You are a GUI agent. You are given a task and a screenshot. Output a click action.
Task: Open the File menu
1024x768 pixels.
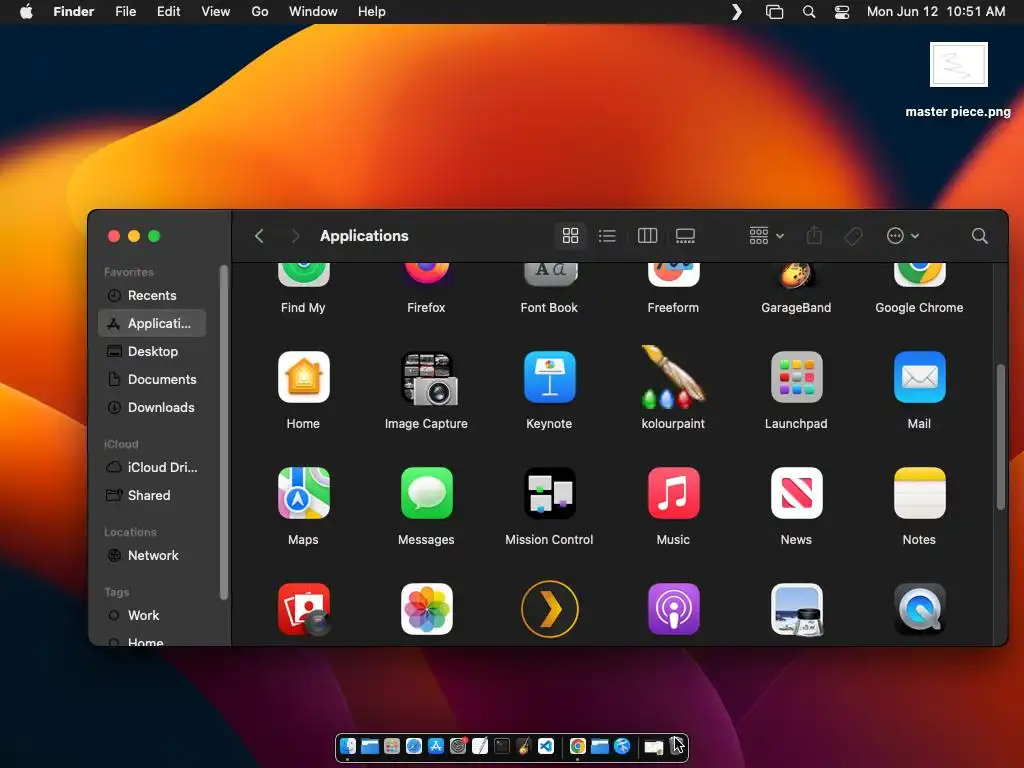point(125,12)
